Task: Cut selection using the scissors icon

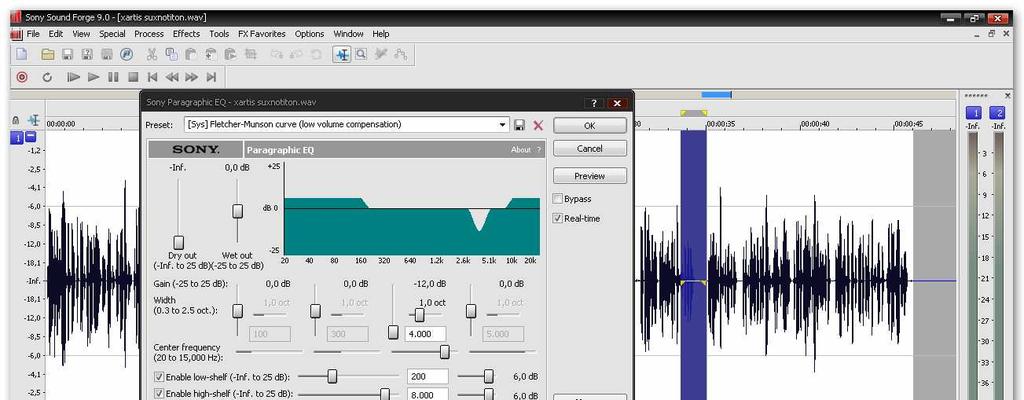Action: point(152,54)
